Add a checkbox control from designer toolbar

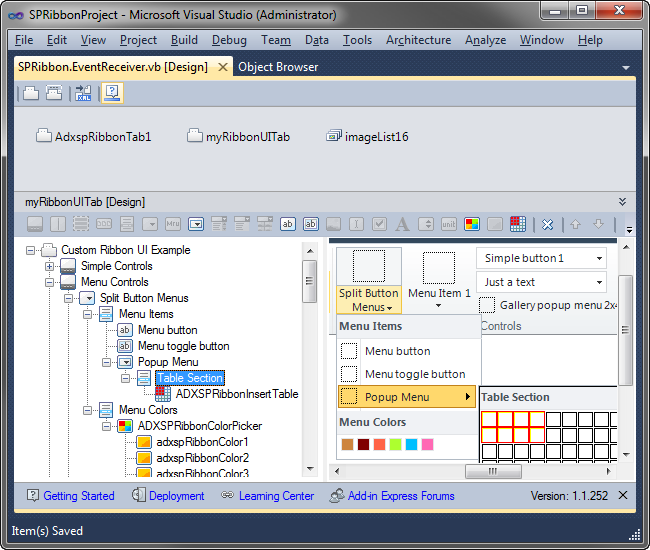pyautogui.click(x=379, y=224)
